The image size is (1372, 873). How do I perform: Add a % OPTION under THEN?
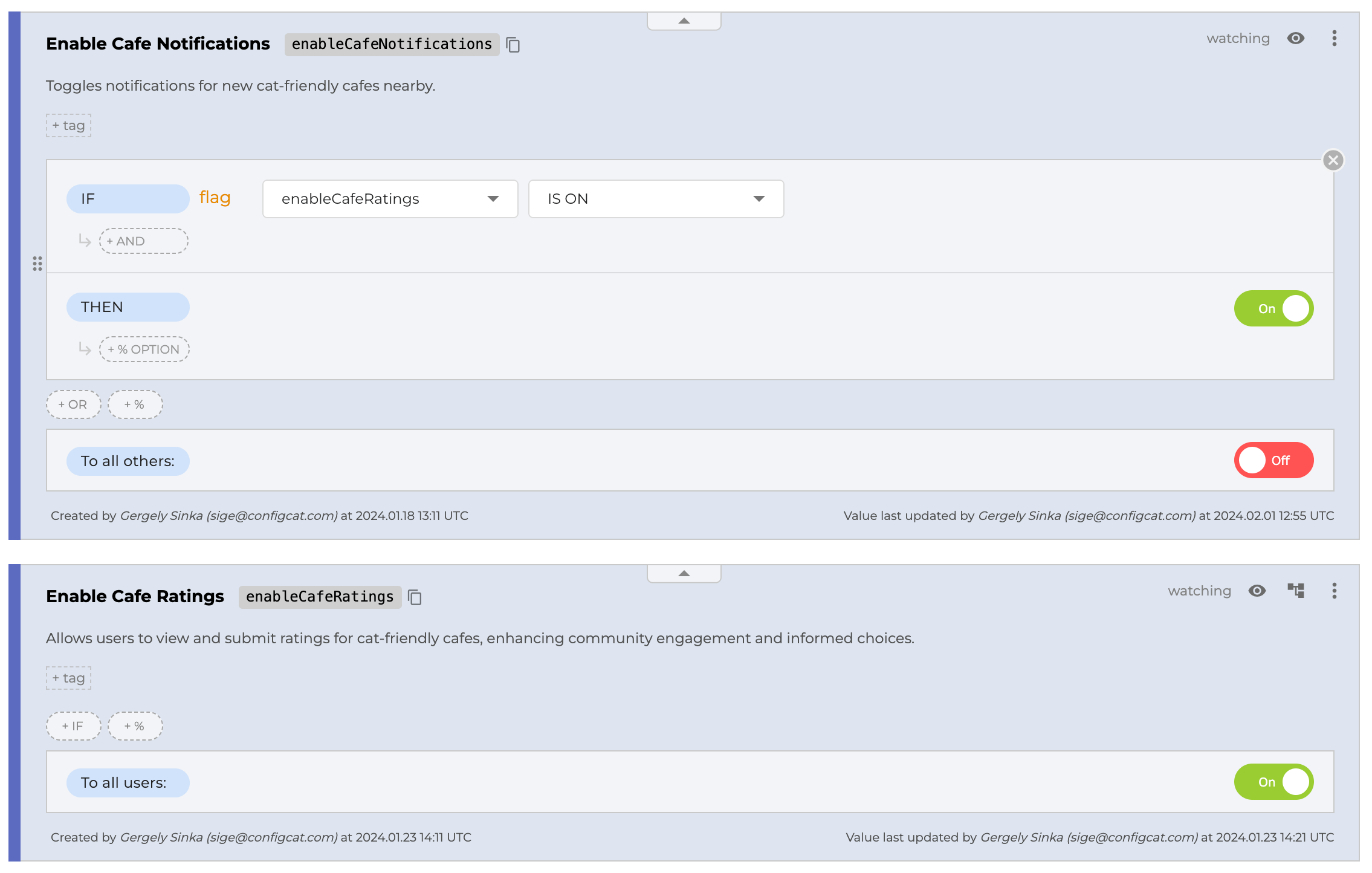point(144,349)
